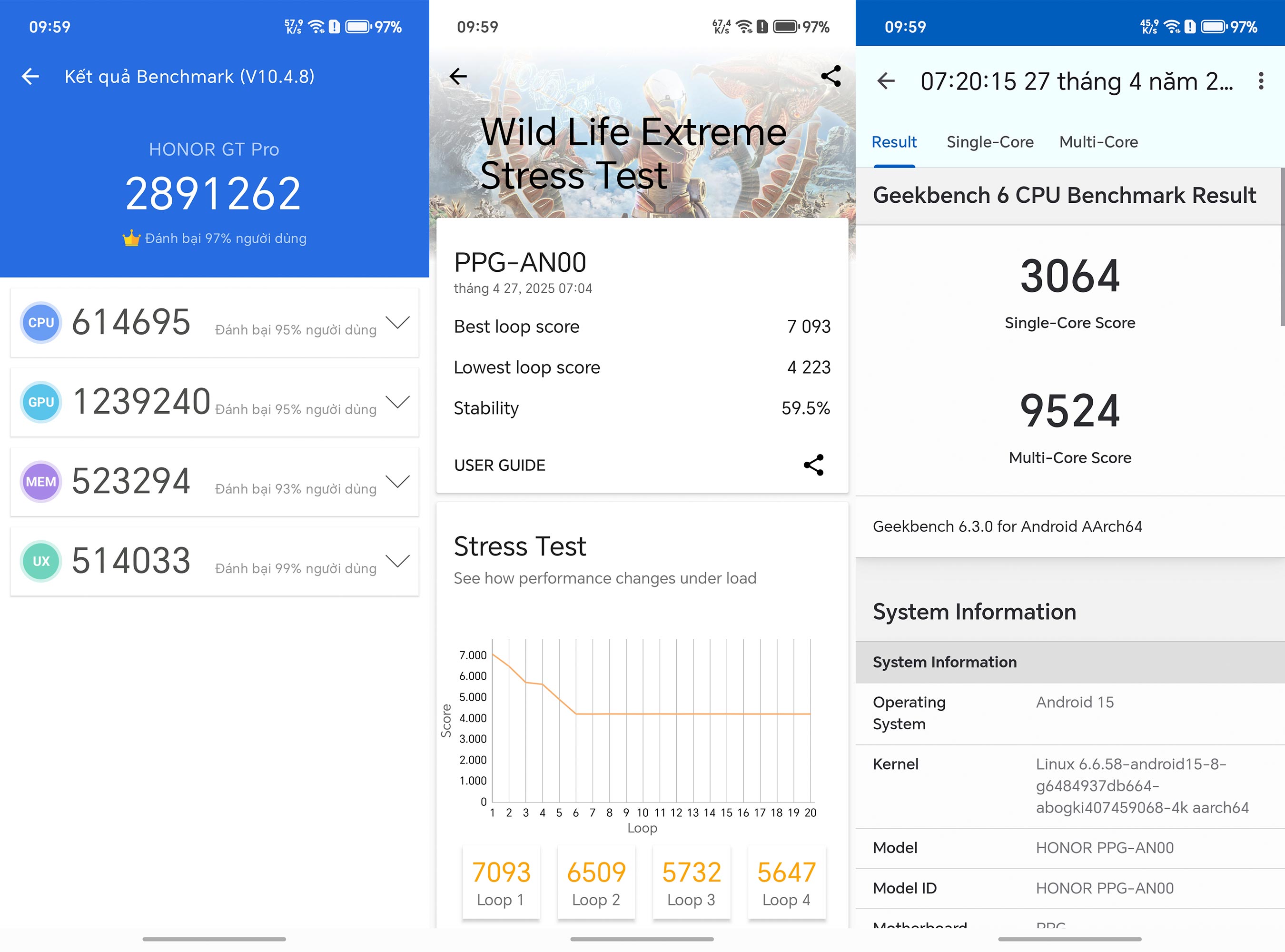The width and height of the screenshot is (1285, 952).
Task: Tap back arrow on Wild Life Extreme screen
Action: [x=458, y=76]
